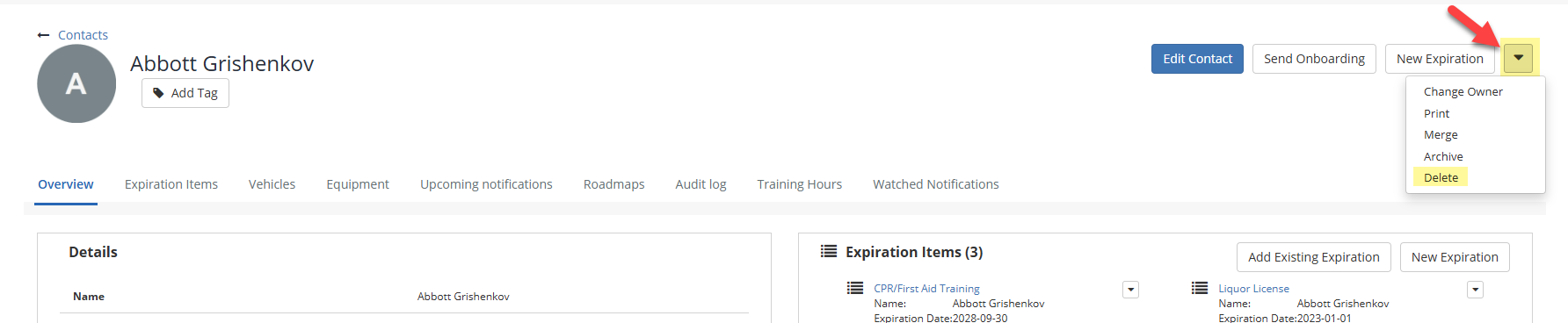Choose Change Owner from the dropdown menu
The height and width of the screenshot is (323, 1568).
1463,91
